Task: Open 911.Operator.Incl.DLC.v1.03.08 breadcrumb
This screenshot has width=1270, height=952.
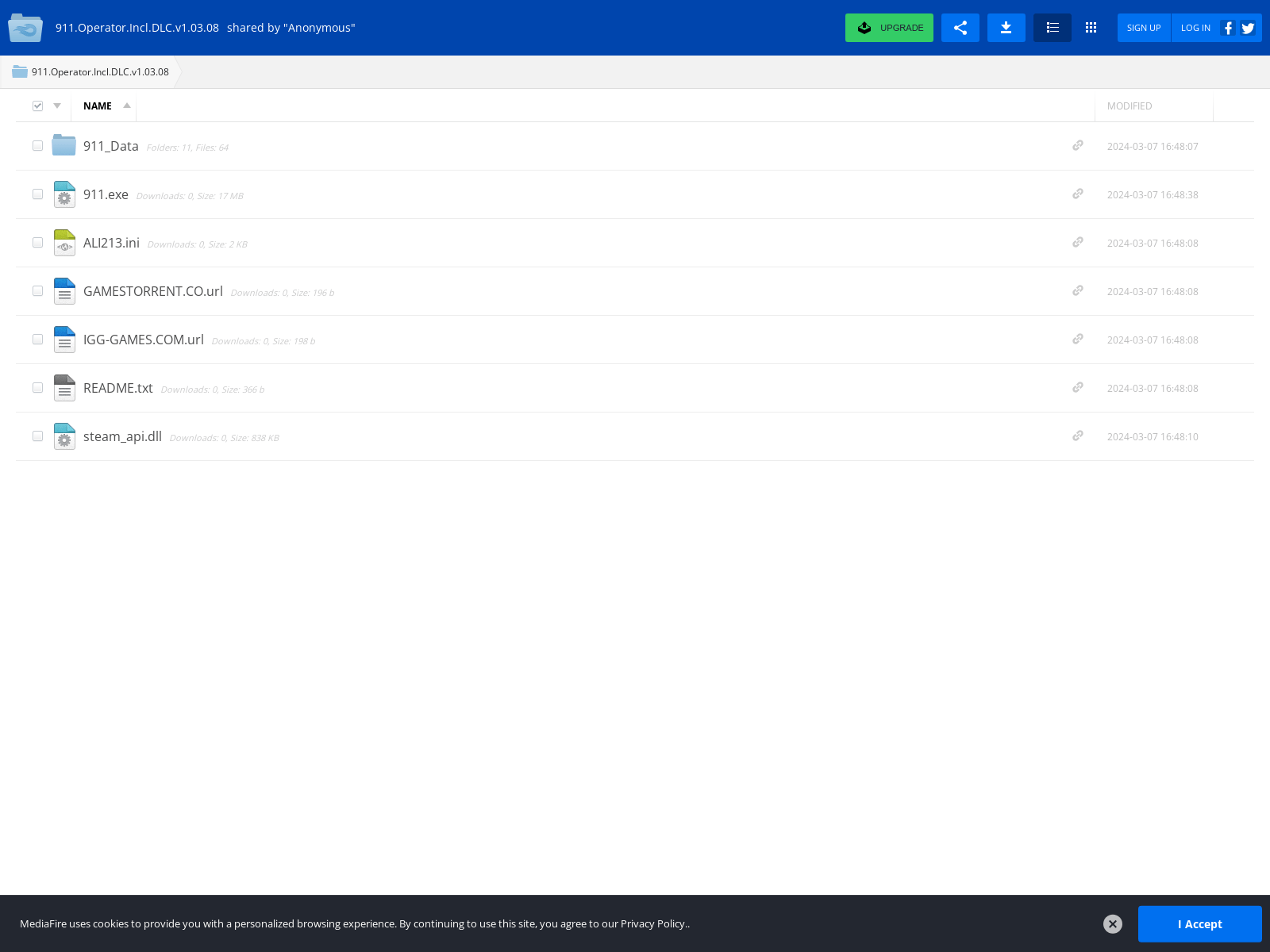Action: tap(100, 72)
